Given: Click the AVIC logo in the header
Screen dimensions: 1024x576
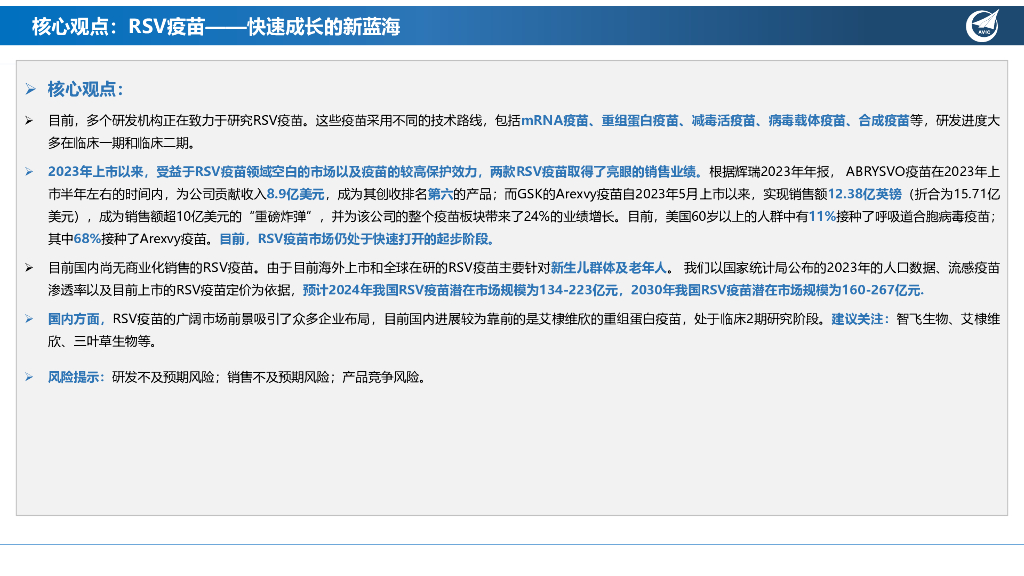Looking at the screenshot, I should click(983, 25).
